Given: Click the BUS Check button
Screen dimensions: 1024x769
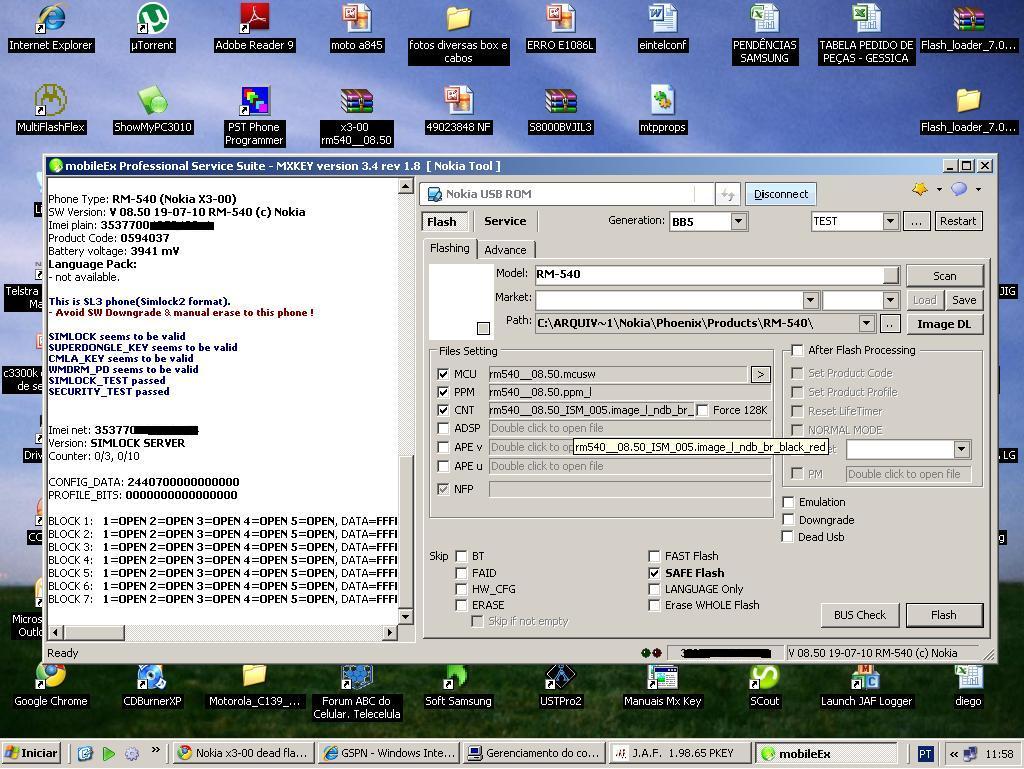Looking at the screenshot, I should (x=859, y=615).
